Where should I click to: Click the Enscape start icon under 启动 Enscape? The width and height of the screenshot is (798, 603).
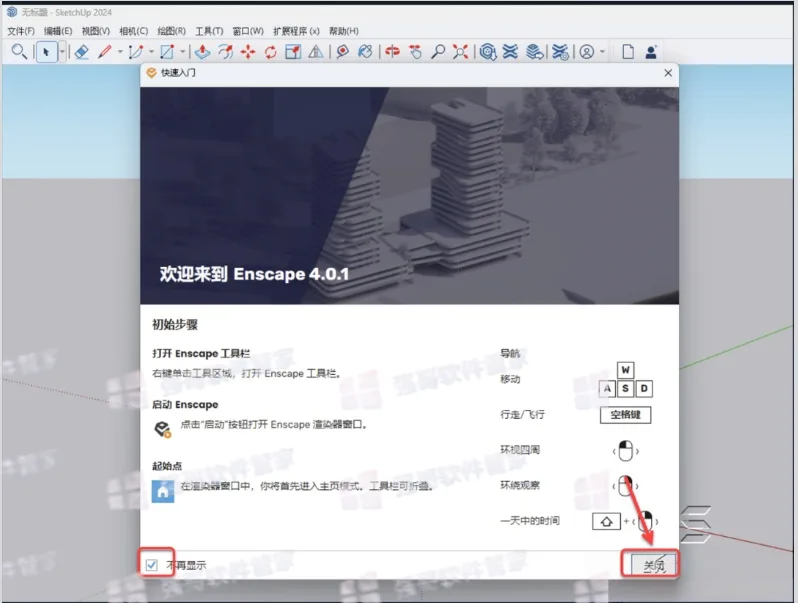pyautogui.click(x=163, y=429)
